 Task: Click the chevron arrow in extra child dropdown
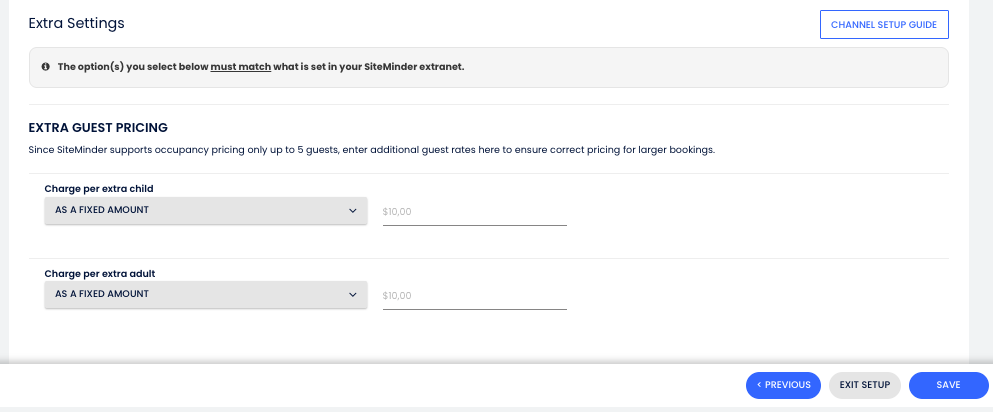coord(352,211)
